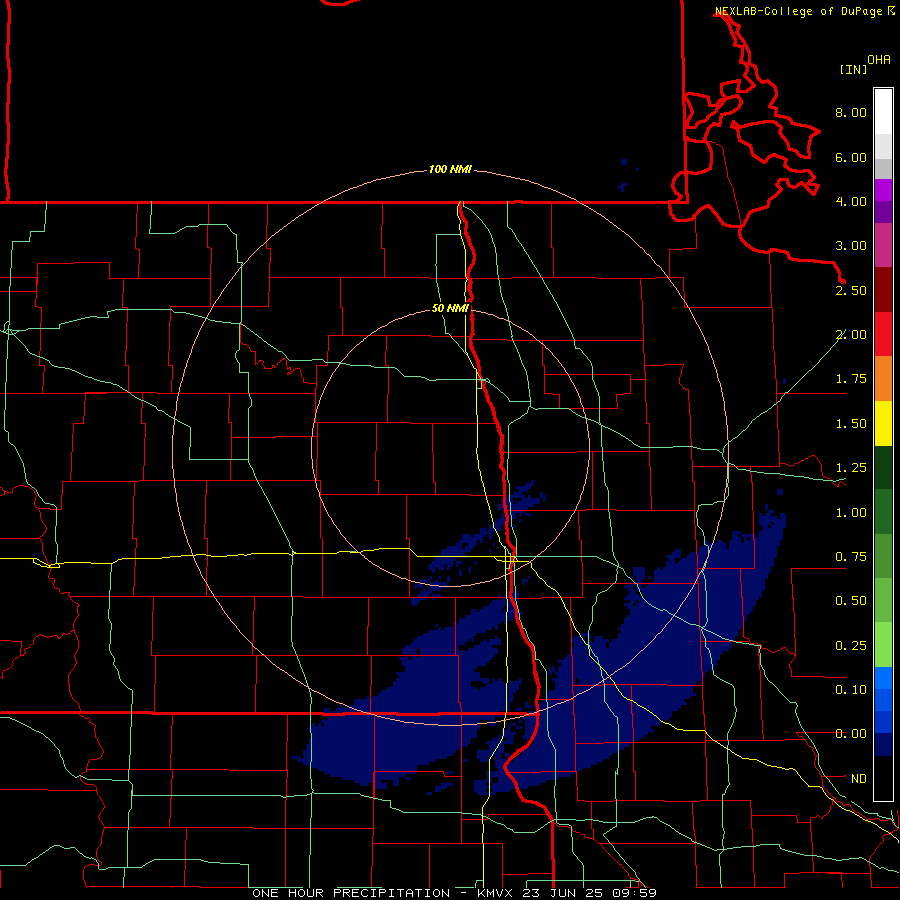
Task: Click the 100 NMI range ring label
Action: tap(450, 169)
